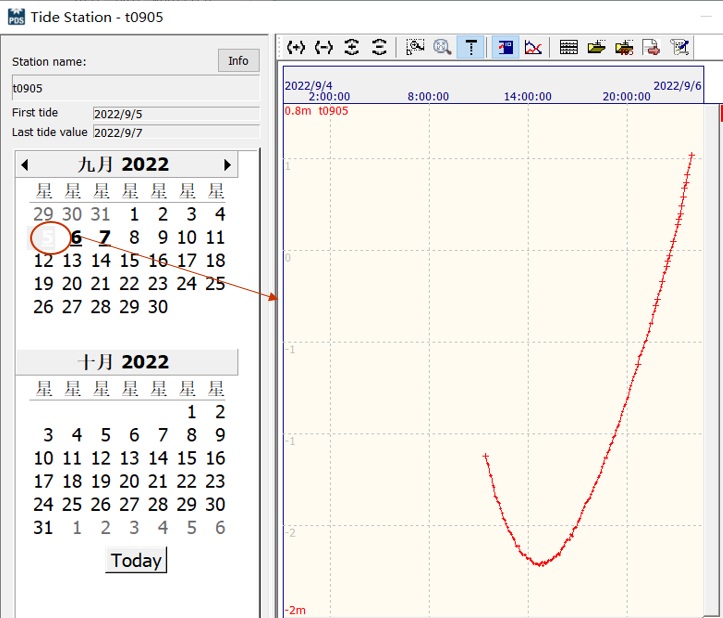The width and height of the screenshot is (723, 618).
Task: Click the 2022/9/6 end date label
Action: click(x=677, y=86)
